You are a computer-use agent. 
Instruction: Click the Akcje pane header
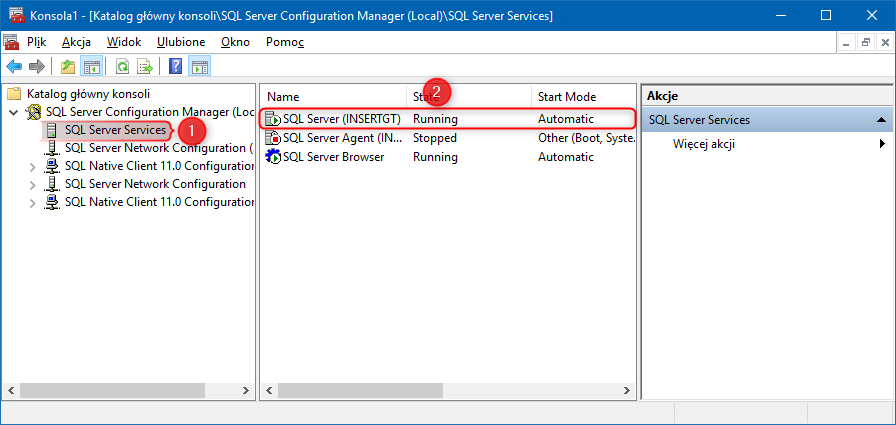[766, 97]
